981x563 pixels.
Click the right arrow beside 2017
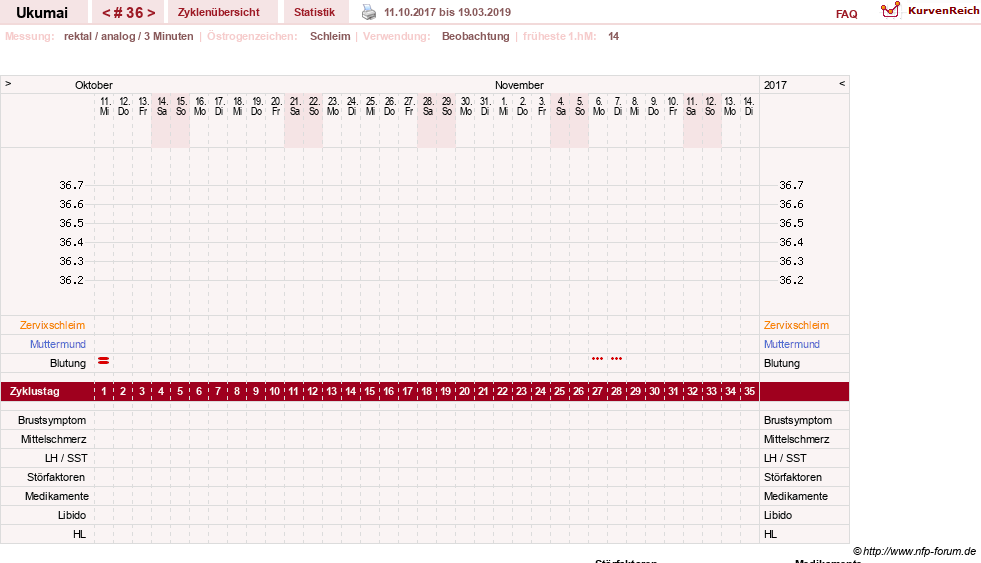[842, 83]
